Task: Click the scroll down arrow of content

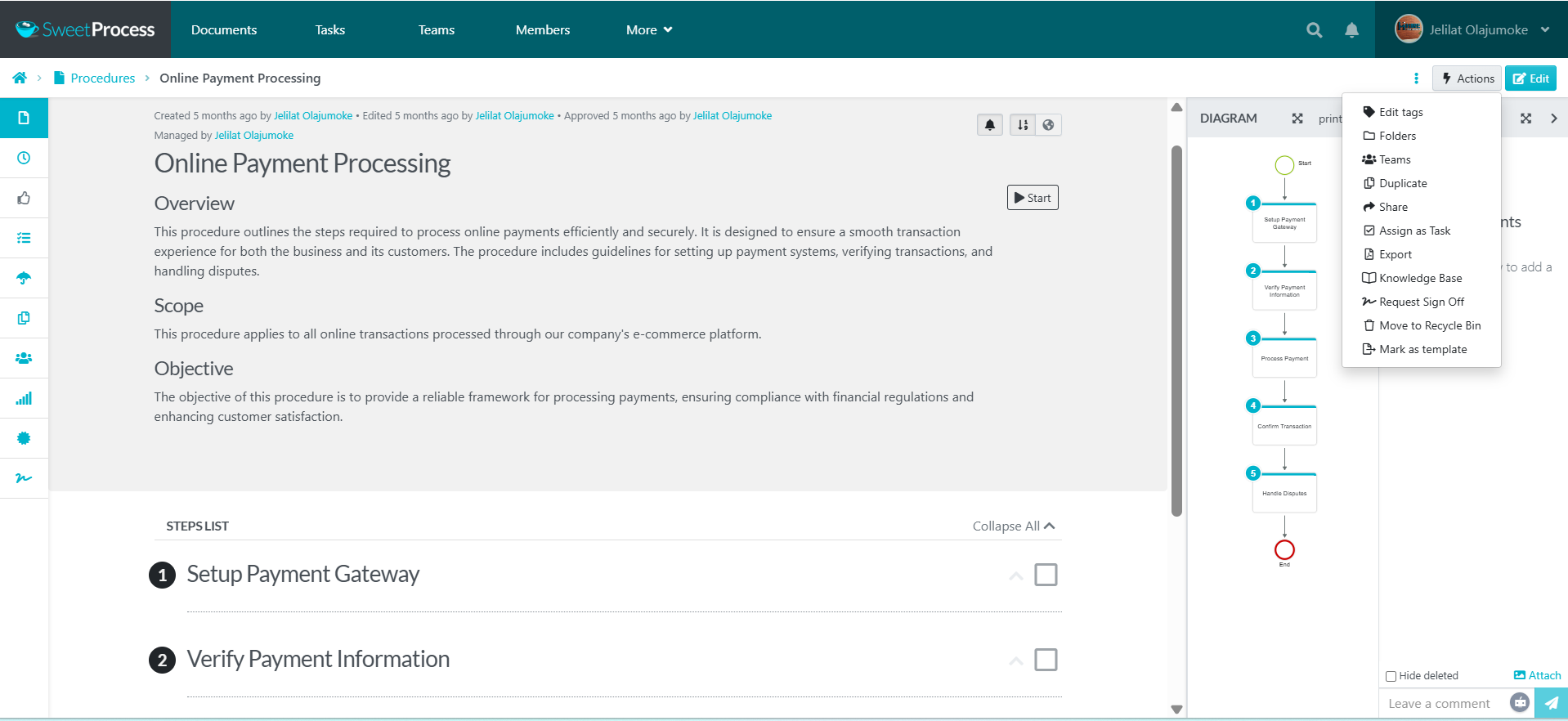Action: [1176, 710]
